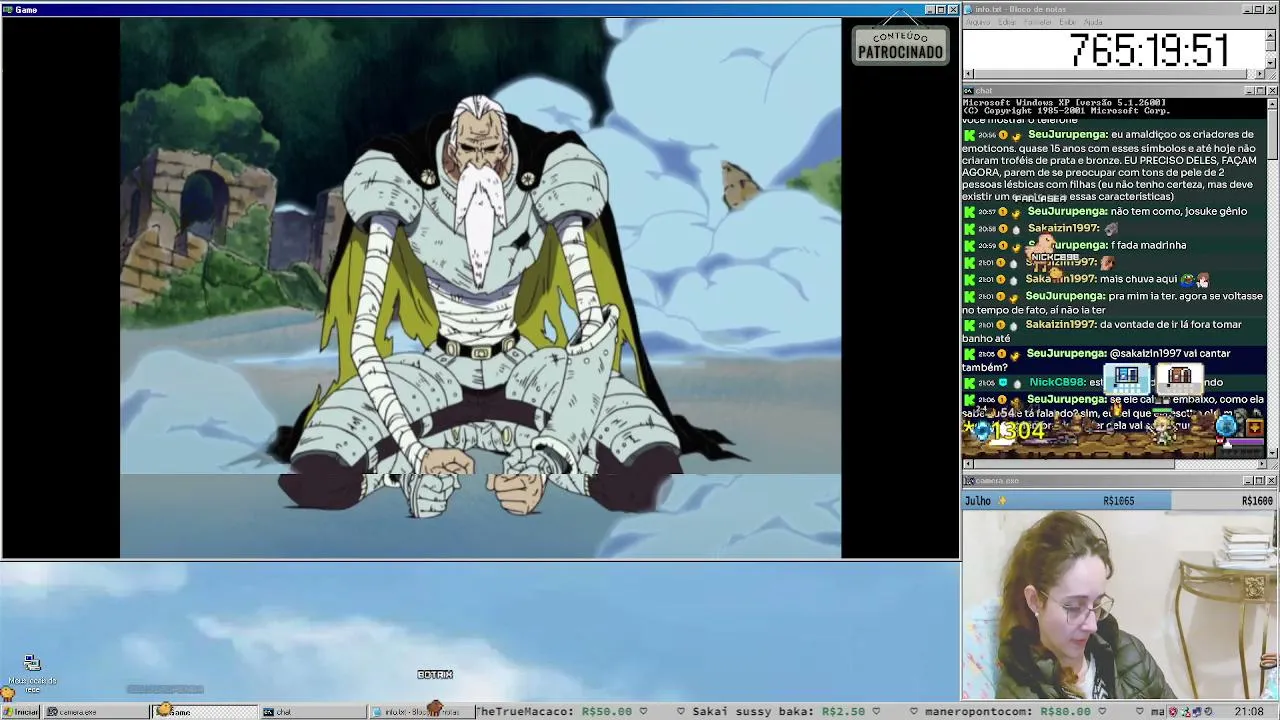Switch to info.txt Bloco de notas taskbar button
The width and height of the screenshot is (1280, 720).
421,712
